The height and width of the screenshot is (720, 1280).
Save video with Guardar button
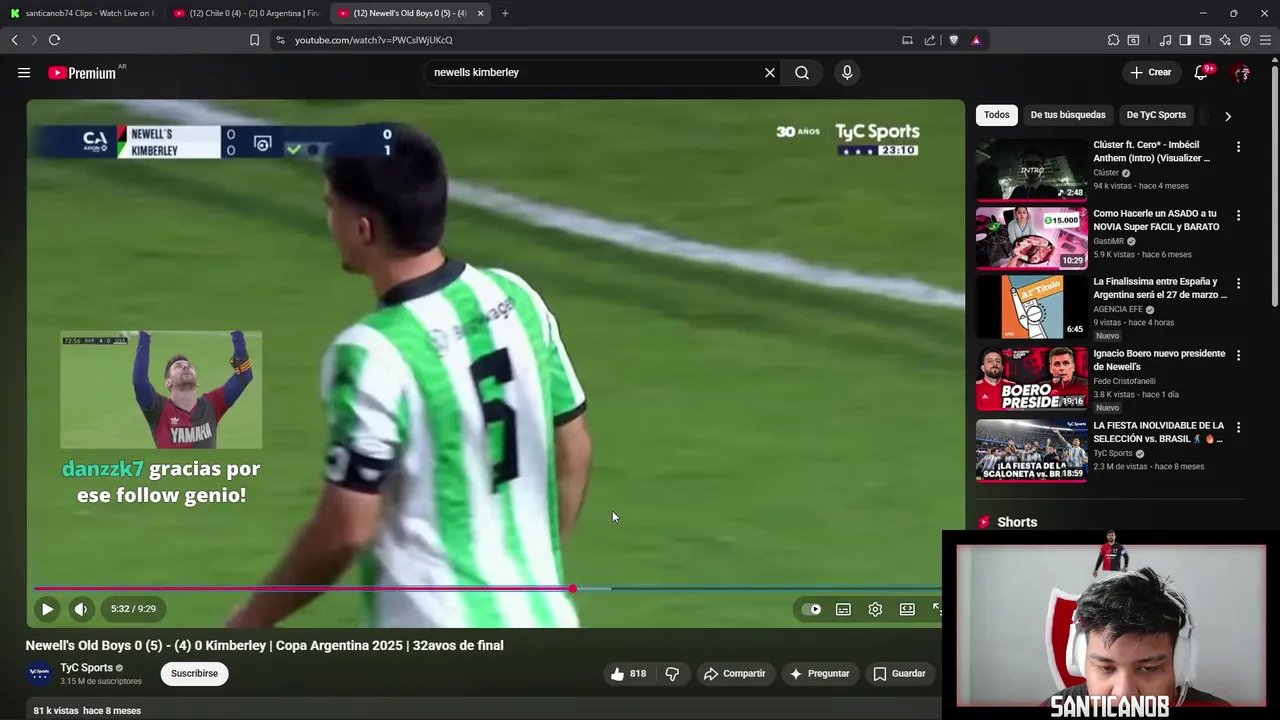coord(899,674)
